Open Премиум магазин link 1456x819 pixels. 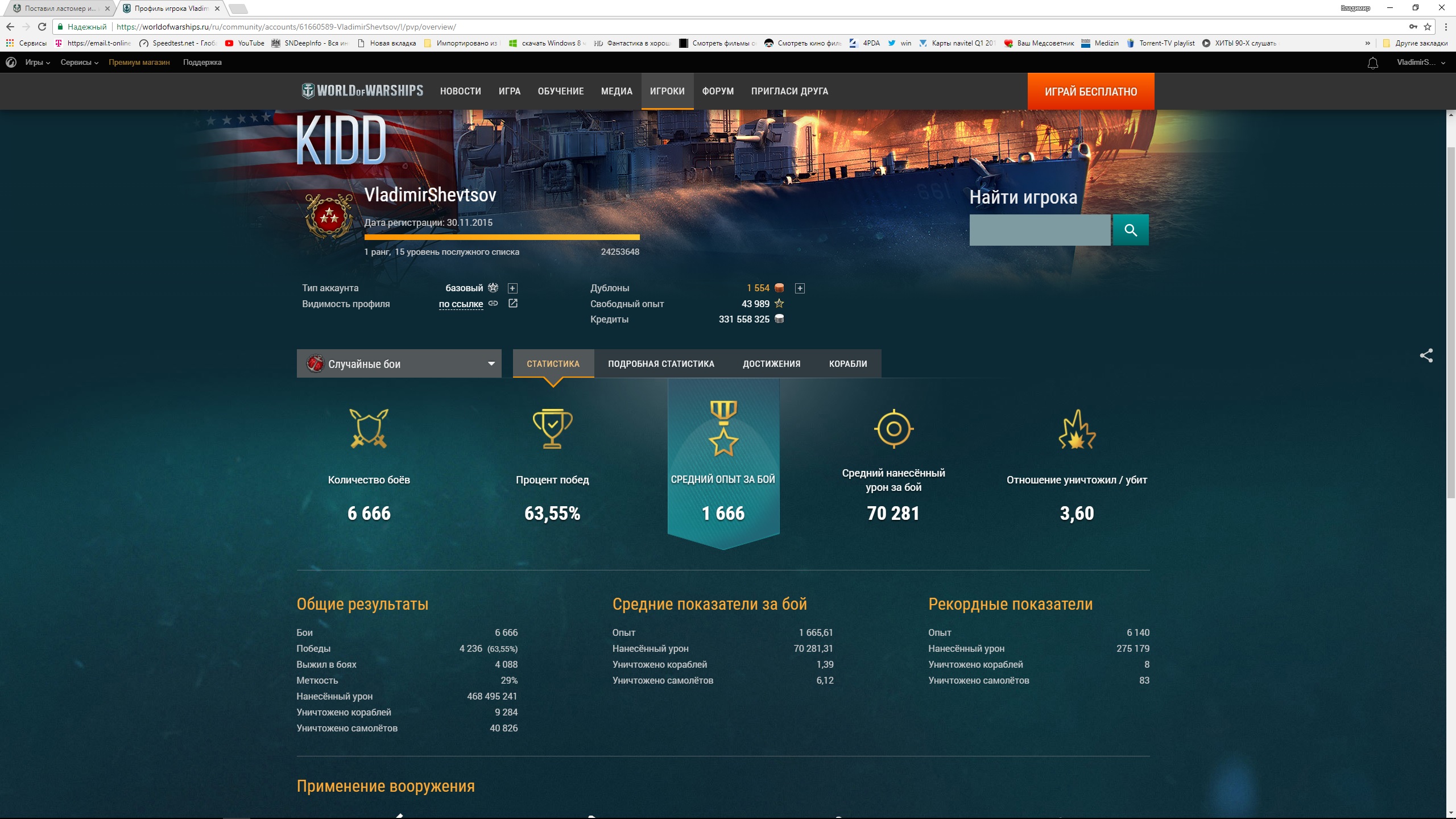click(139, 63)
